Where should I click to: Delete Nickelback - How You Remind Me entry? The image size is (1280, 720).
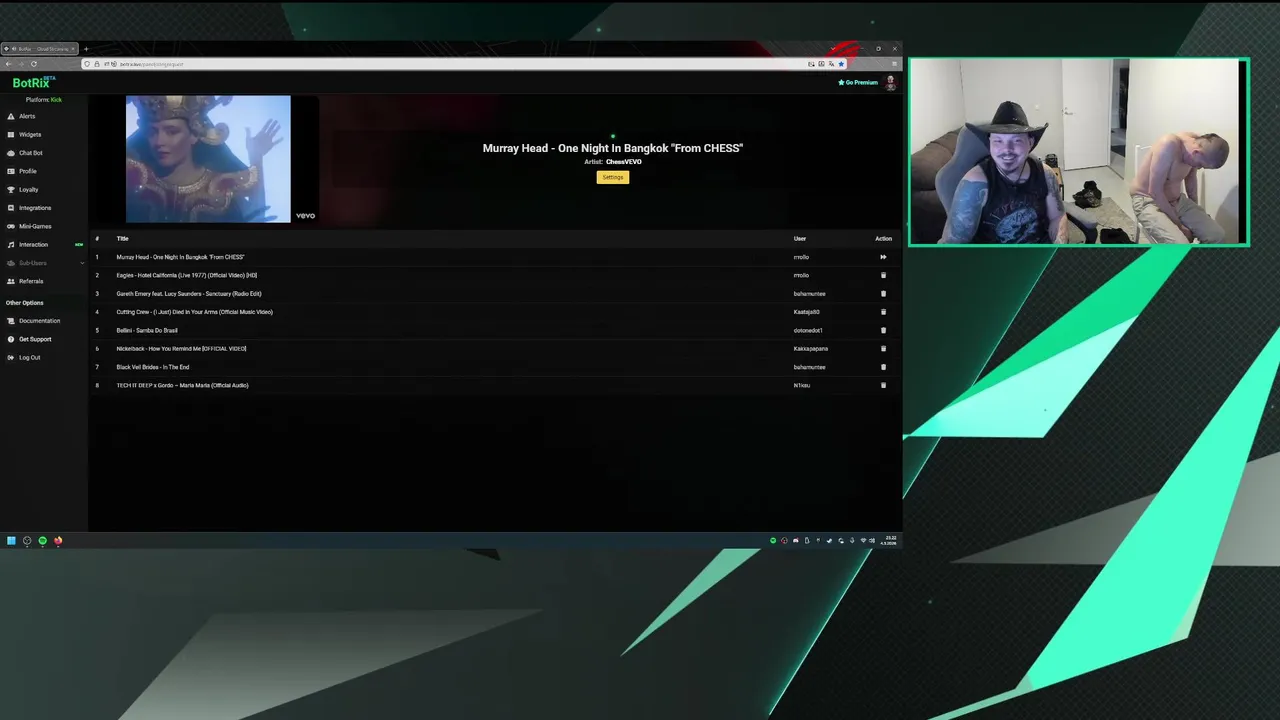tap(883, 349)
